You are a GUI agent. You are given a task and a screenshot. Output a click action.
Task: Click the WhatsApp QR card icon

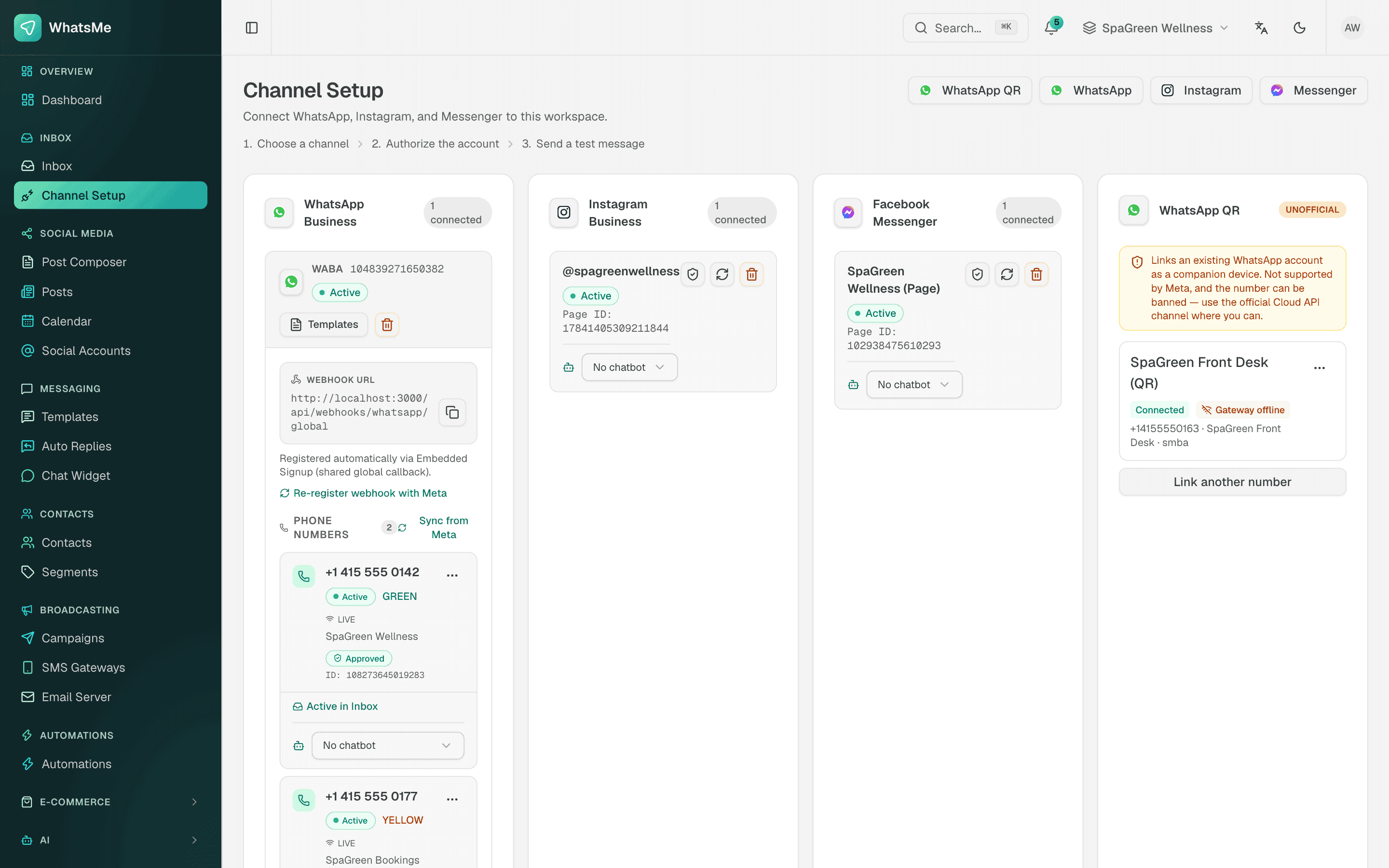click(1133, 210)
